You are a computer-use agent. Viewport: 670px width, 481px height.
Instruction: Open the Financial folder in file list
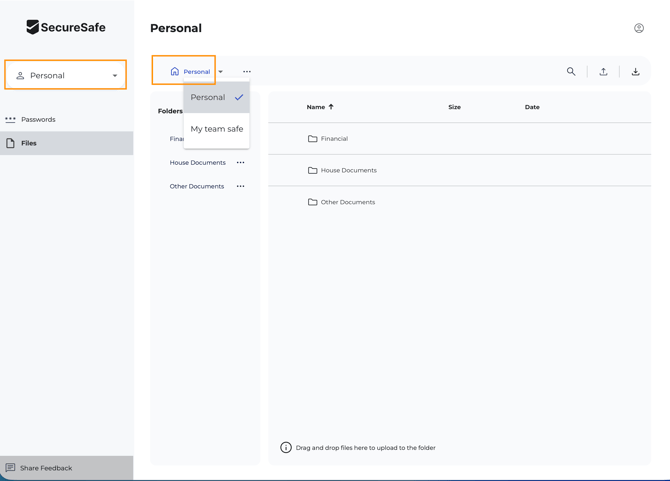(334, 139)
